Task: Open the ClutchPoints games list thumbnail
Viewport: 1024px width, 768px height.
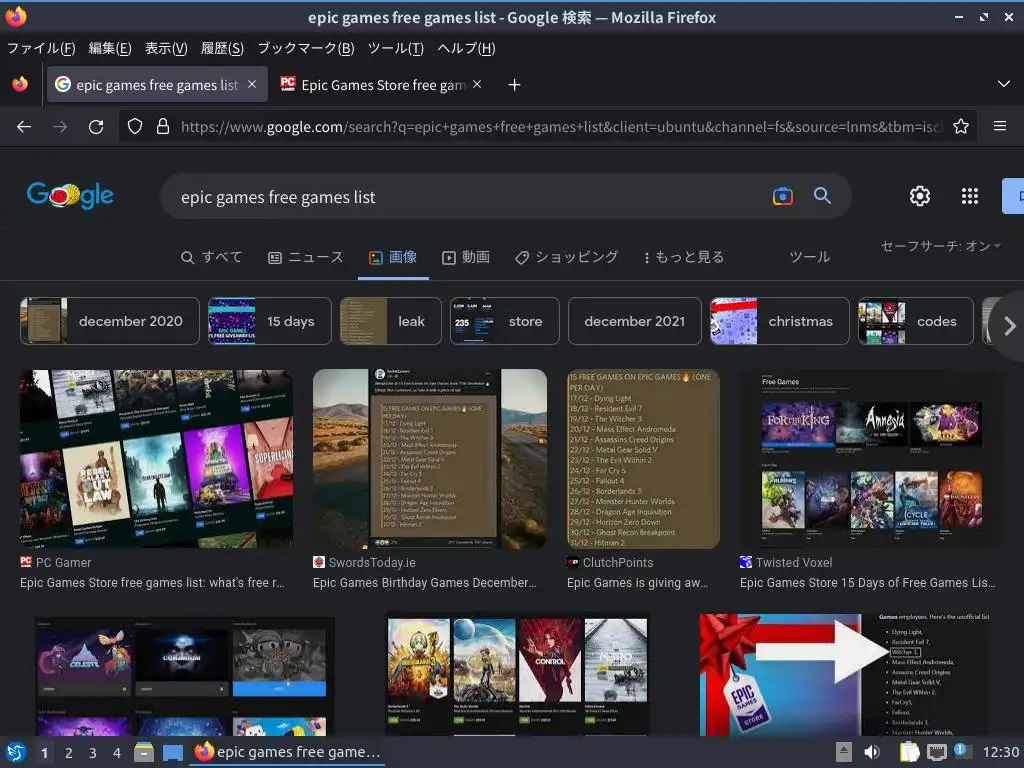Action: tap(643, 458)
